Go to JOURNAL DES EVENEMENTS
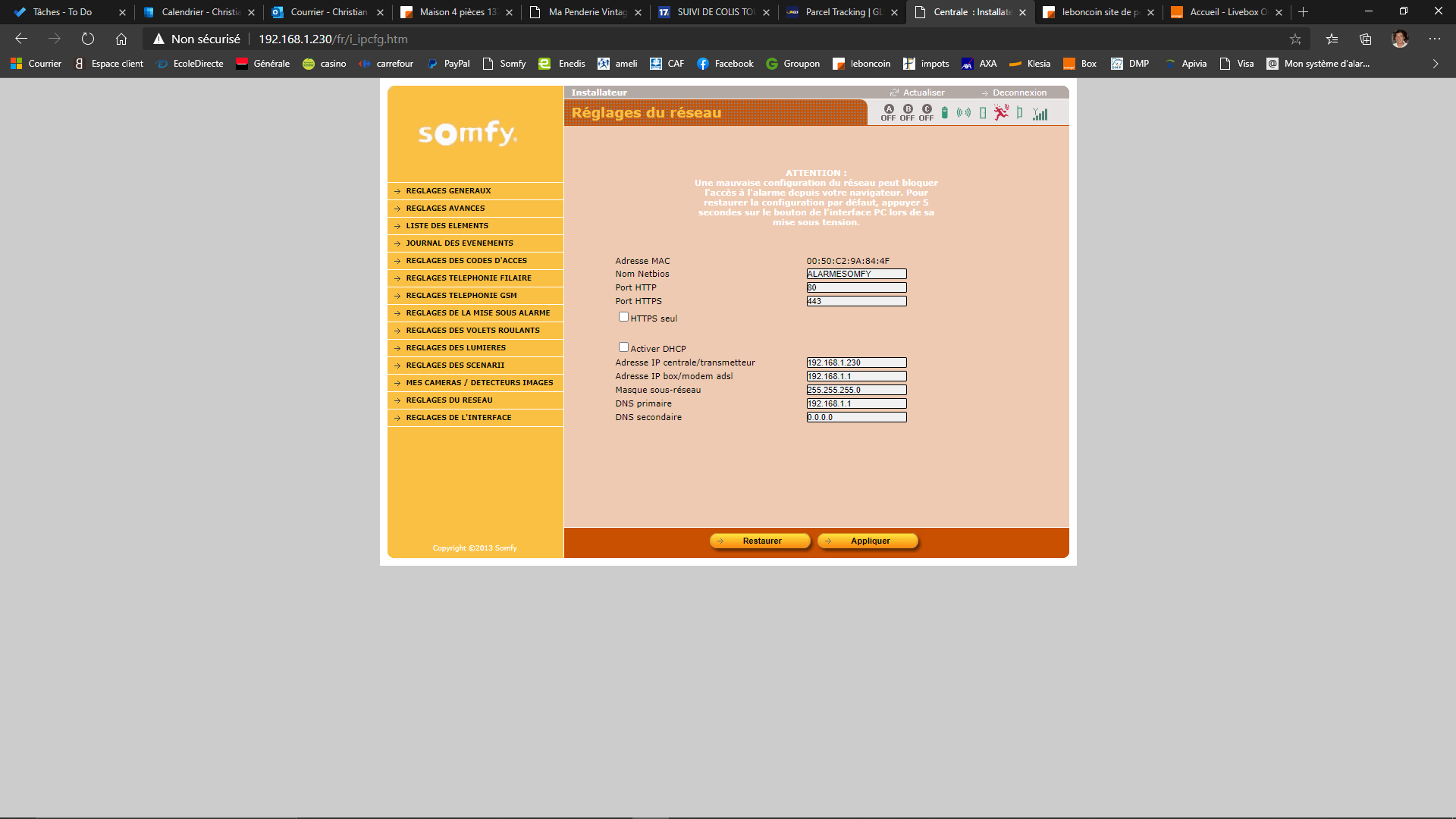1456x819 pixels. tap(460, 243)
